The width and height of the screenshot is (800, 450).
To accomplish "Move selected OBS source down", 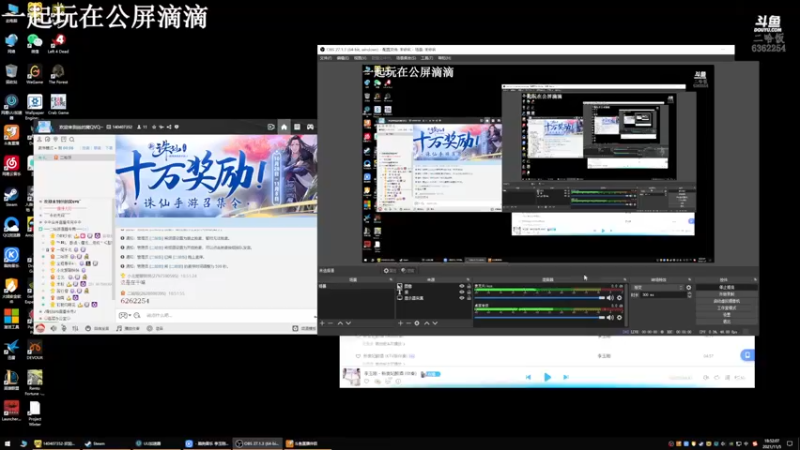I will 435,323.
